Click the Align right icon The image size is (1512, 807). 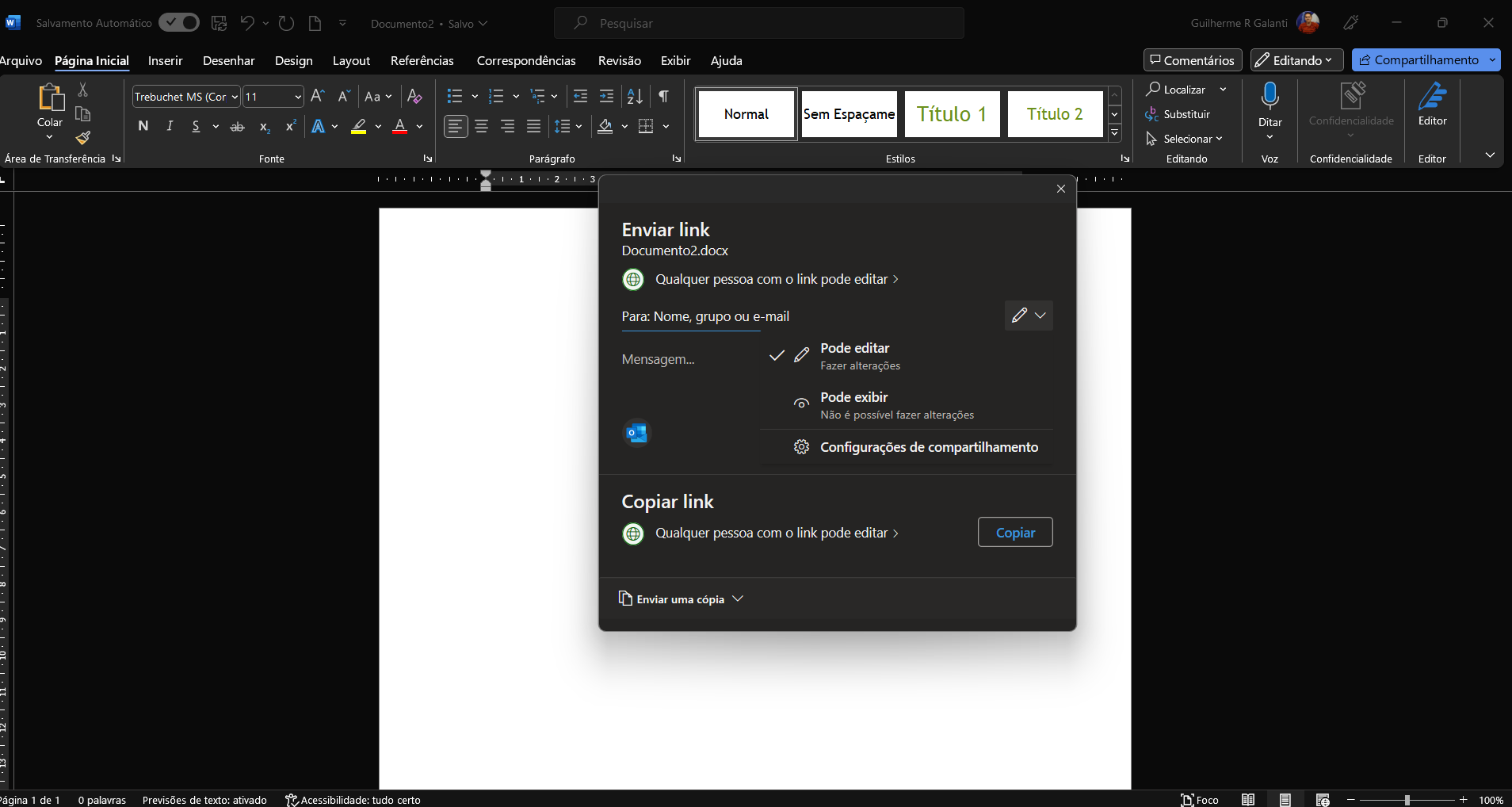click(x=507, y=126)
